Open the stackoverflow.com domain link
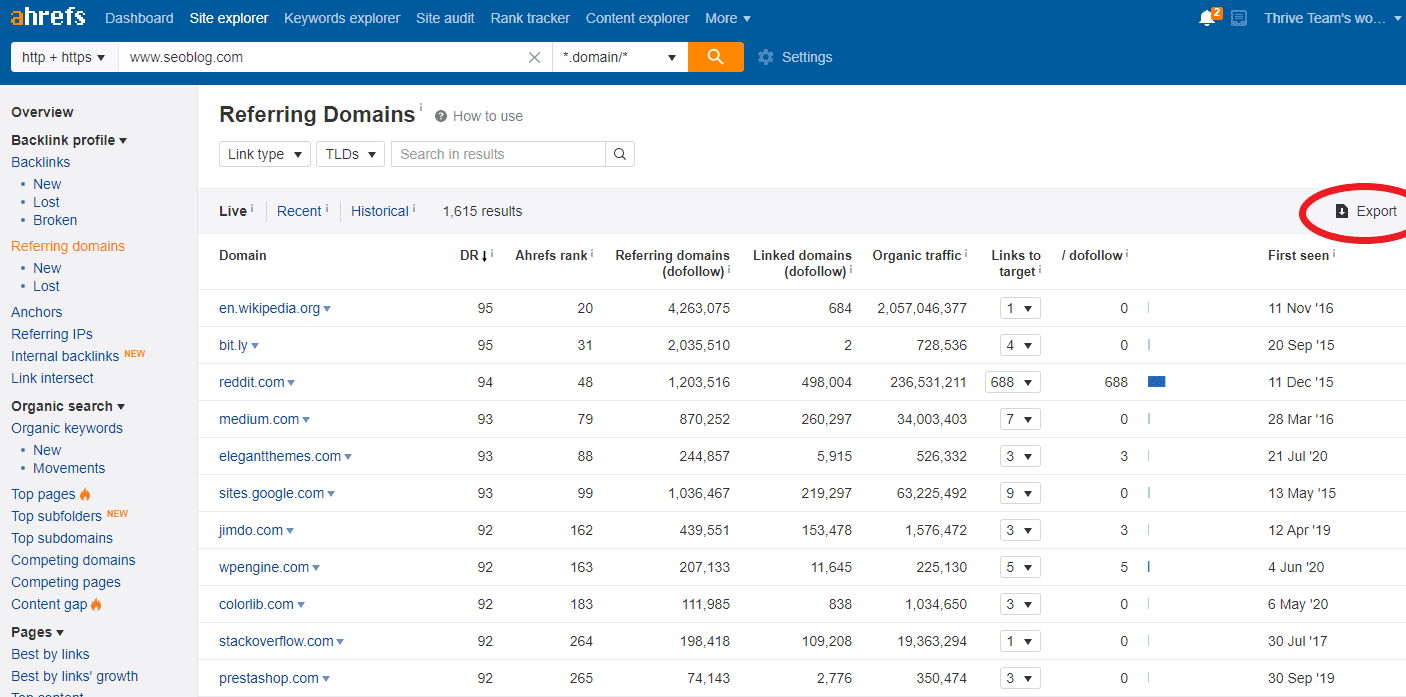This screenshot has height=697, width=1406. tap(276, 641)
